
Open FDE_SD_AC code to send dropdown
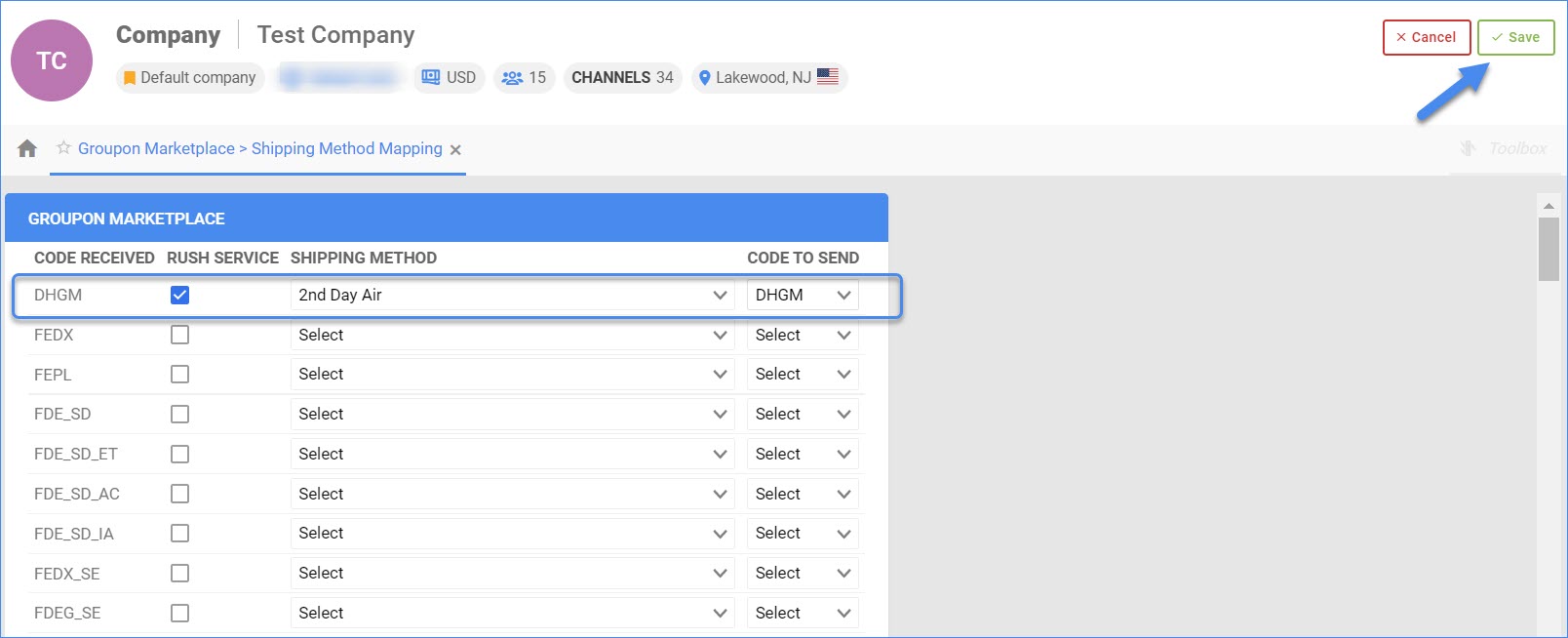click(803, 494)
